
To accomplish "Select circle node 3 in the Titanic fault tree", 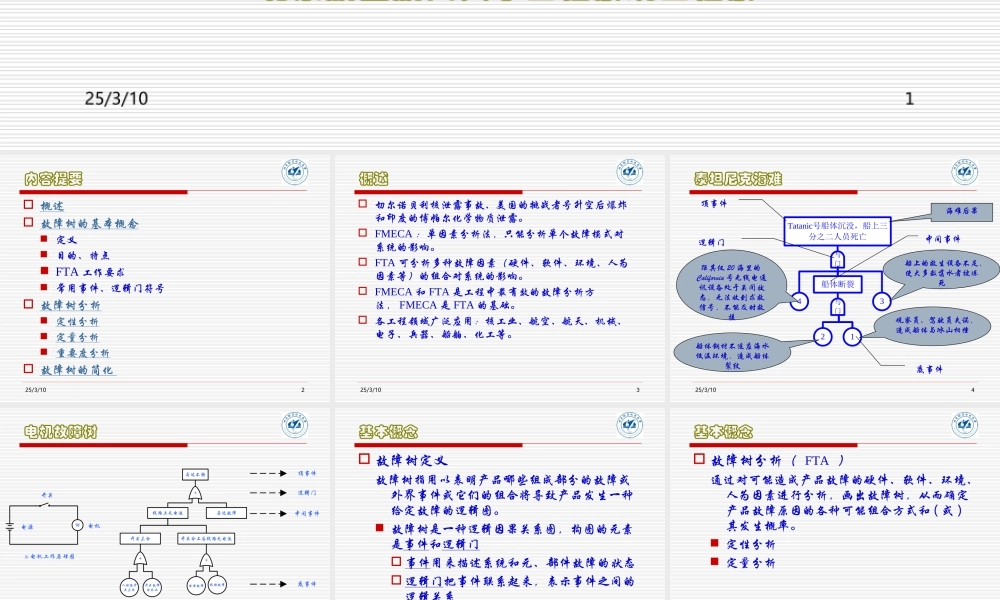I will tap(882, 301).
